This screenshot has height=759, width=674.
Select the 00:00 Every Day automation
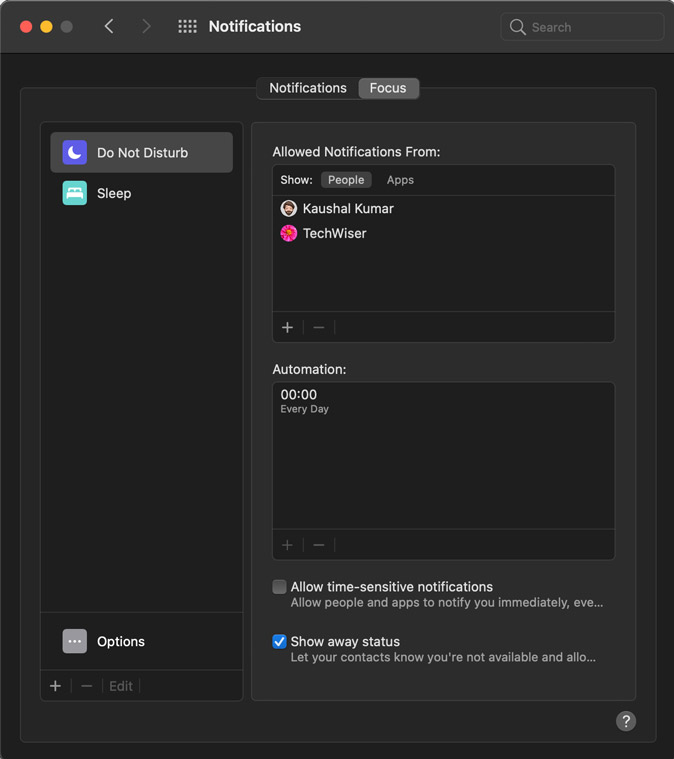(x=305, y=400)
